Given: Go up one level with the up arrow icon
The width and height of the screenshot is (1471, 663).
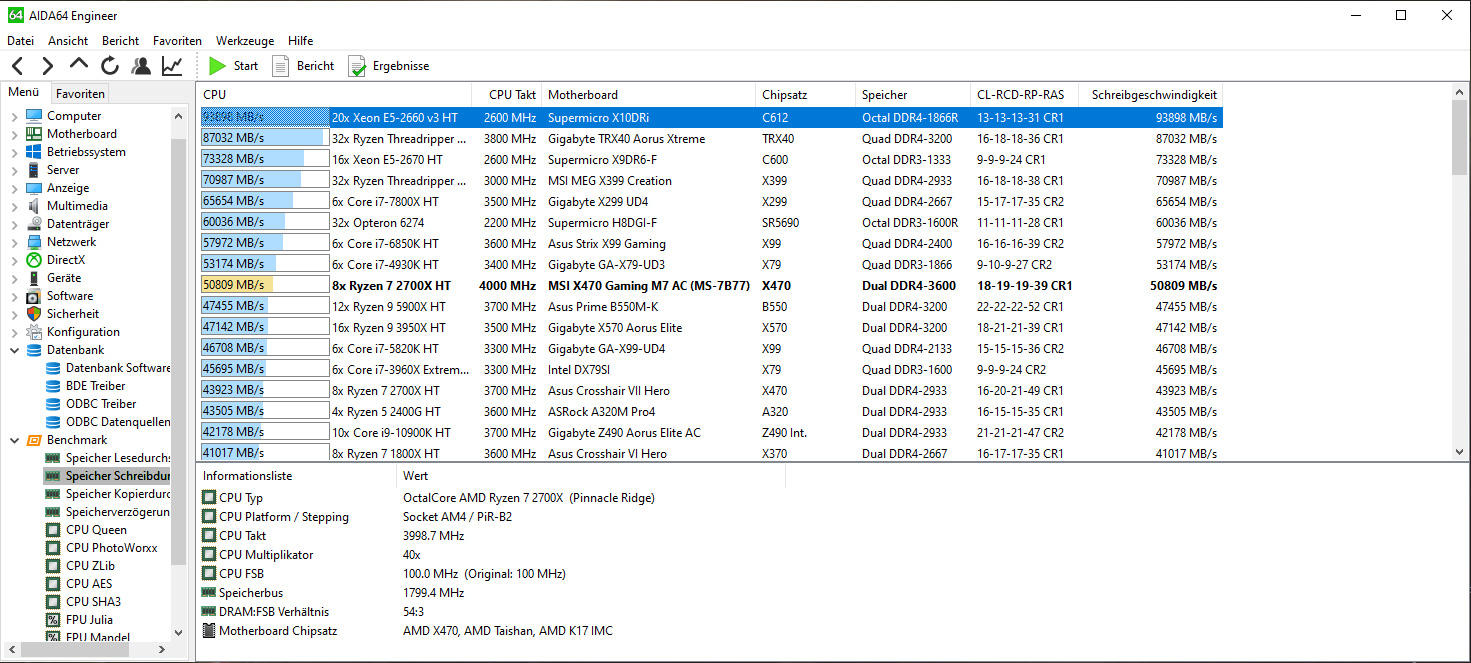Looking at the screenshot, I should pyautogui.click(x=79, y=65).
